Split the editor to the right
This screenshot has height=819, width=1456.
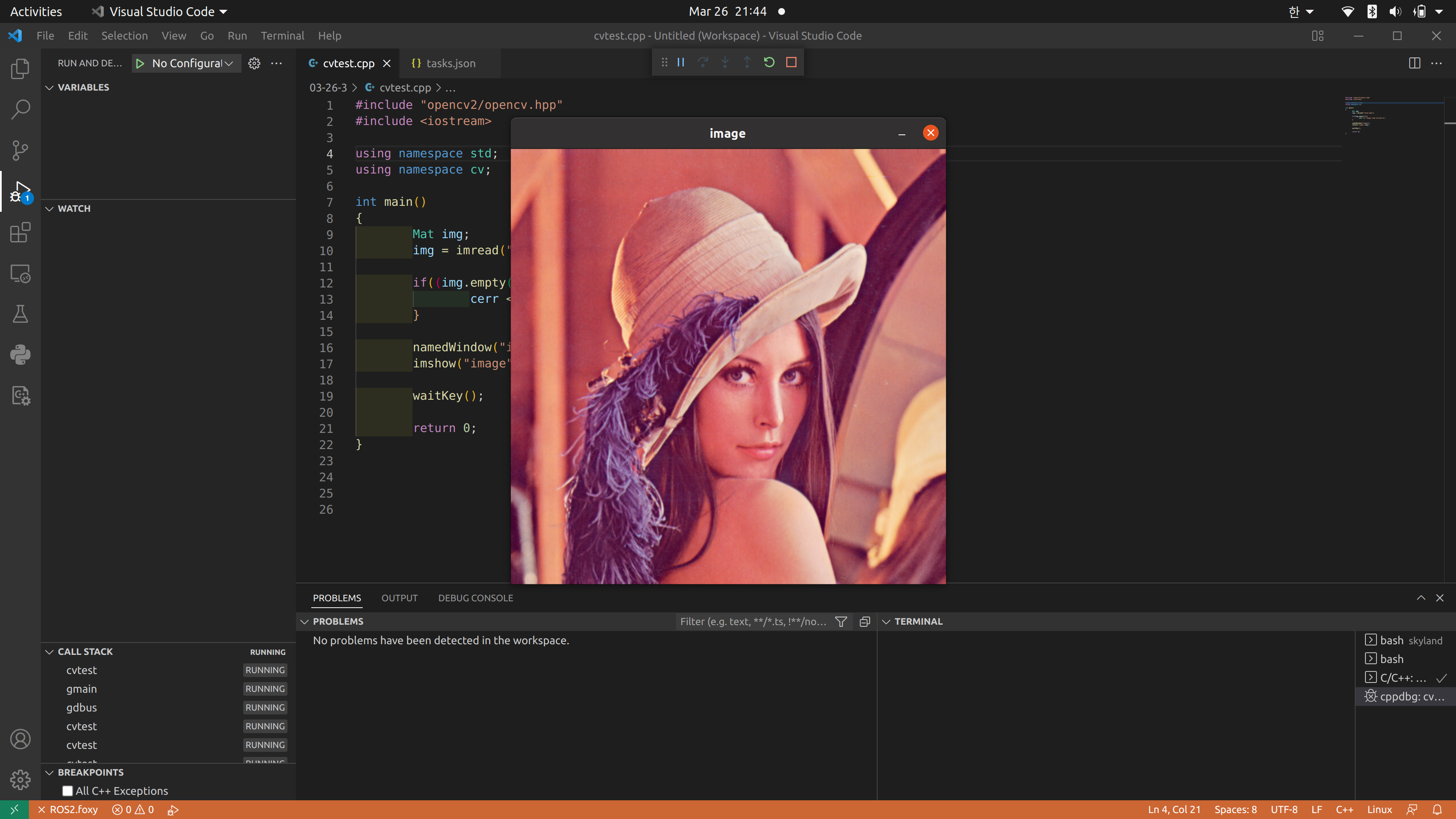point(1415,63)
